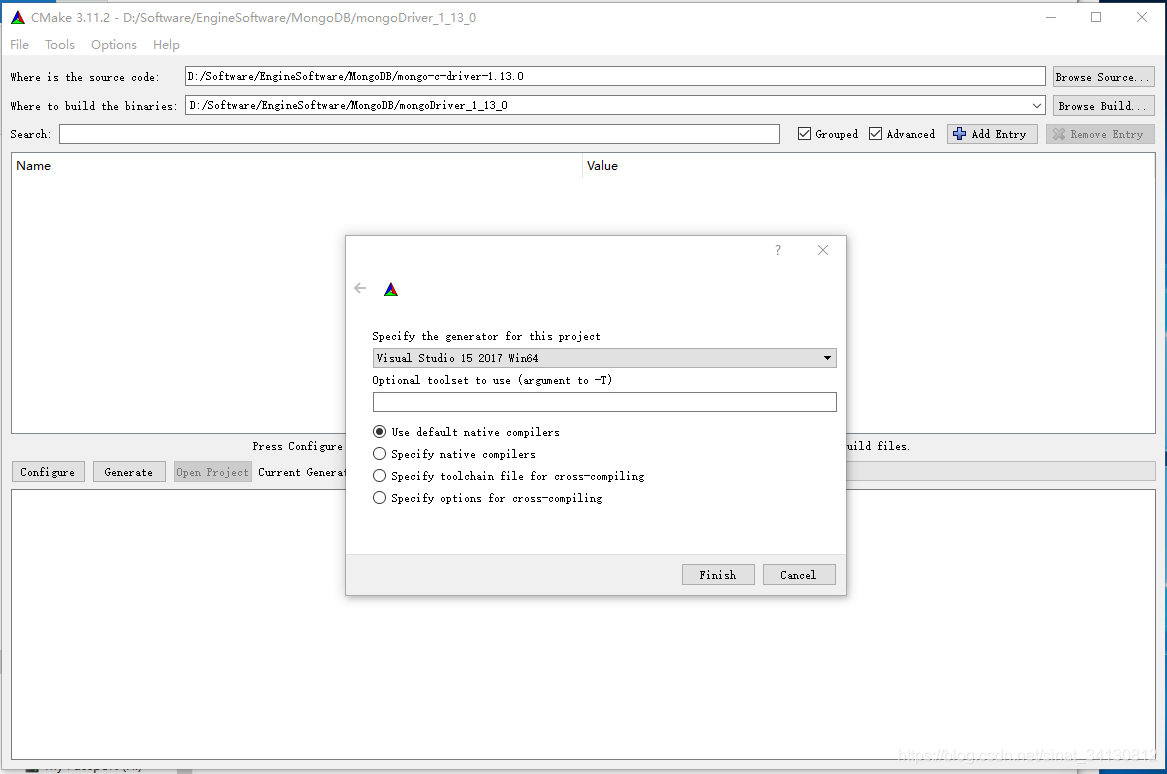This screenshot has width=1167, height=774.
Task: Click the CMake triangle logo in the dialog
Action: click(391, 290)
